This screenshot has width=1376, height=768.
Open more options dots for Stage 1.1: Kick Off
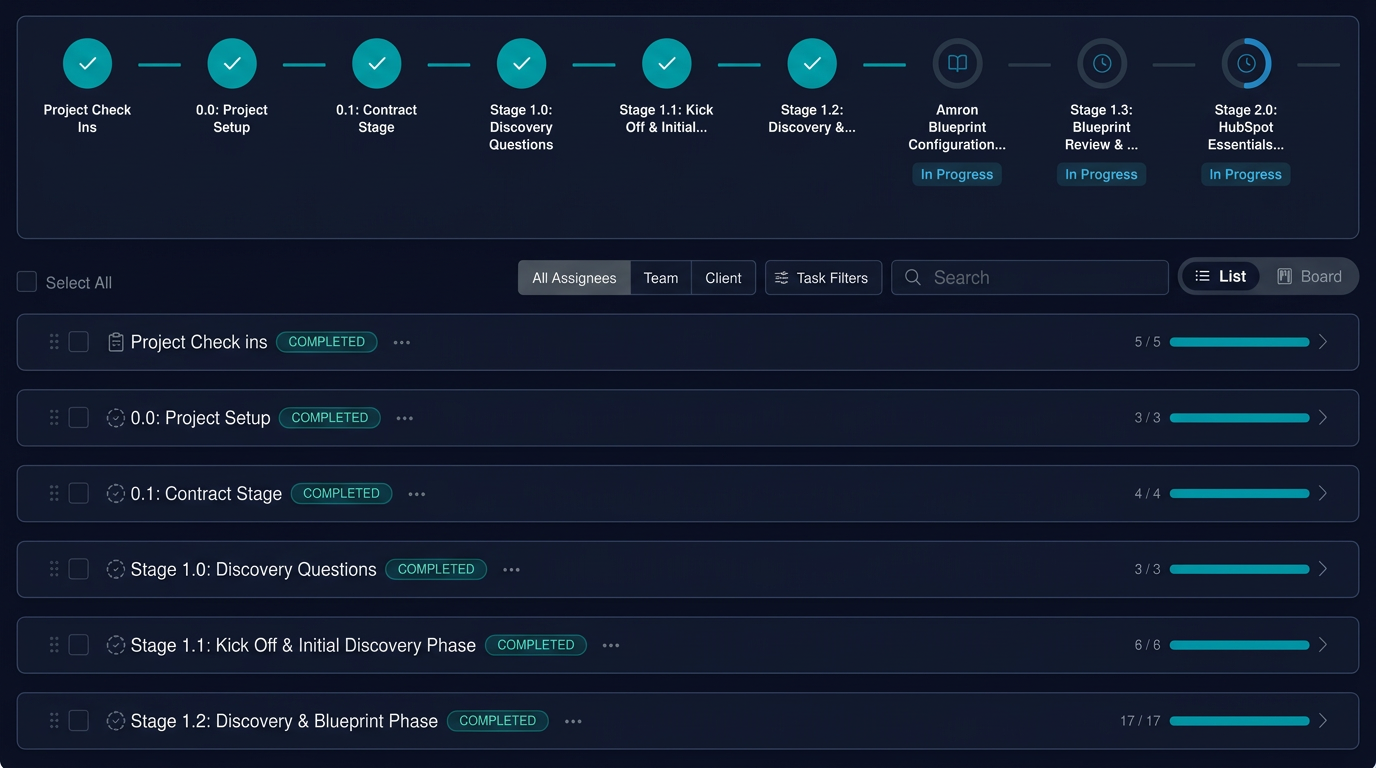[x=611, y=646]
